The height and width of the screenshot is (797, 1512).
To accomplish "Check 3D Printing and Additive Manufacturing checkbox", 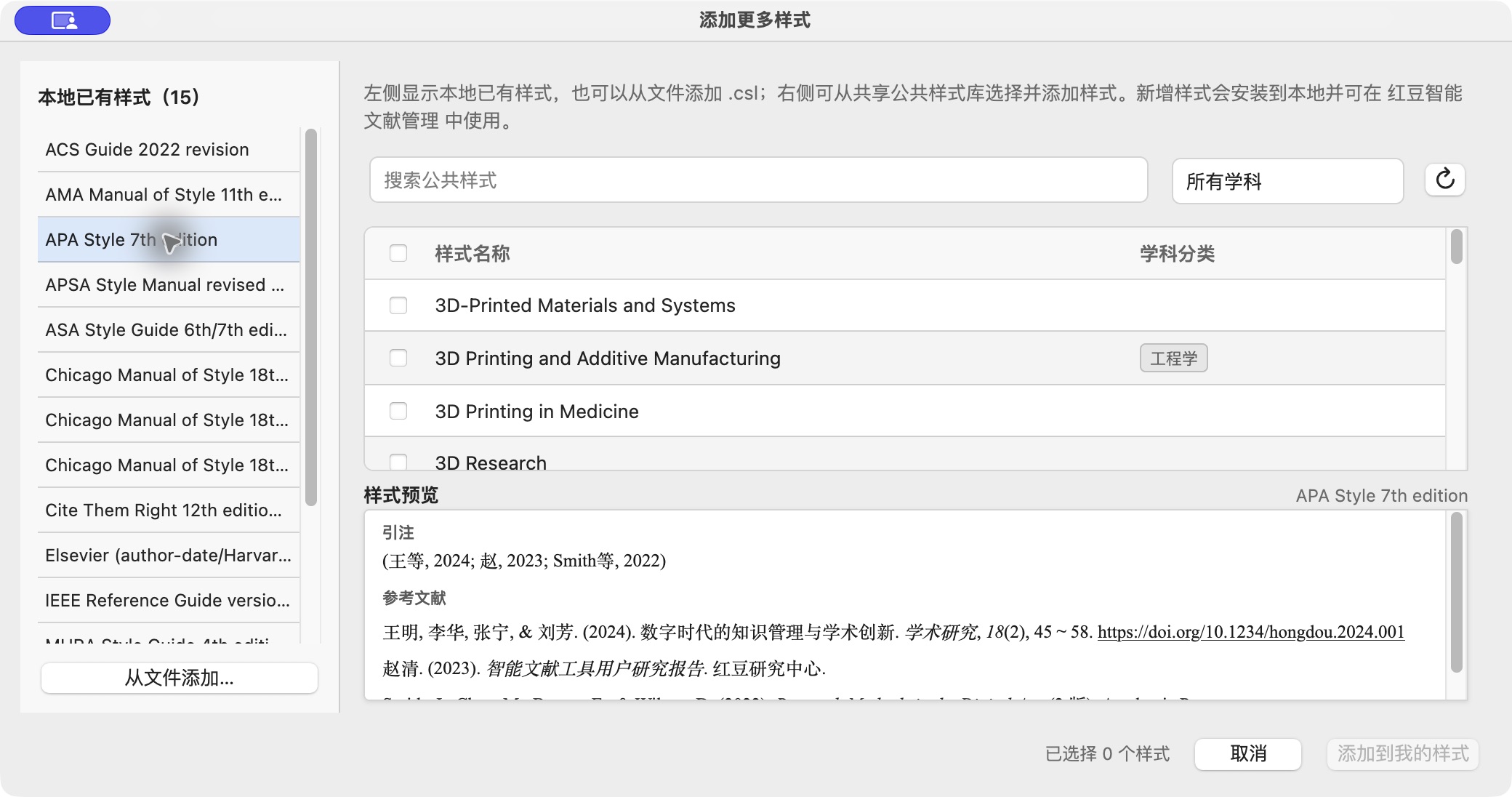I will 398,358.
